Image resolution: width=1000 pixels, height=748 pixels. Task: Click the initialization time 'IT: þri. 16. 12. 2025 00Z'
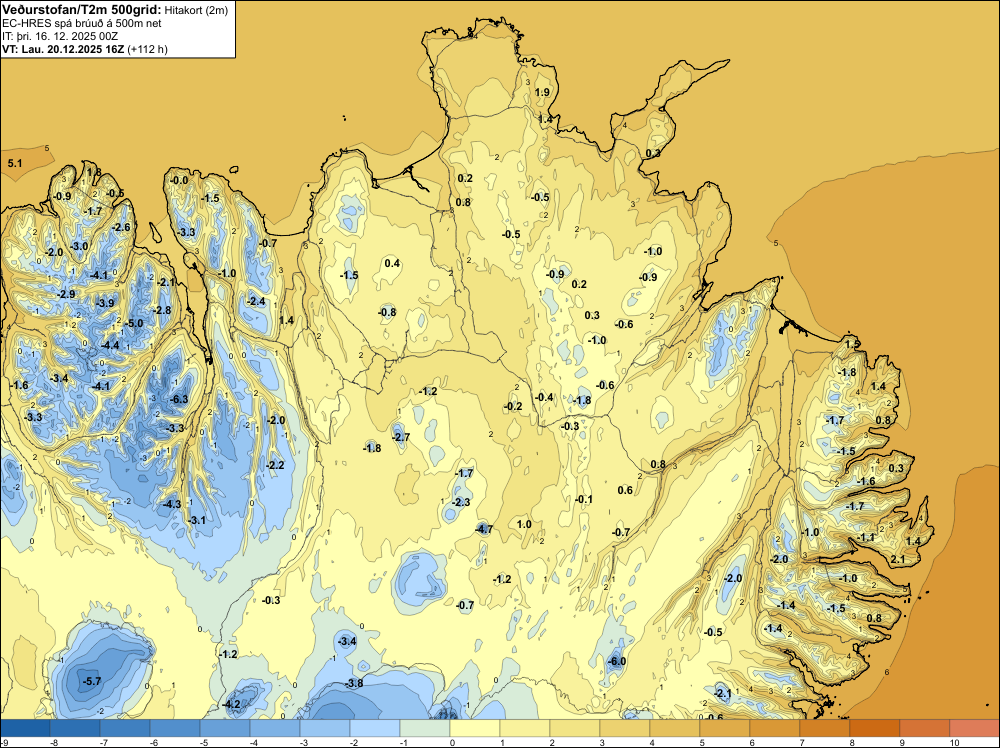60,36
